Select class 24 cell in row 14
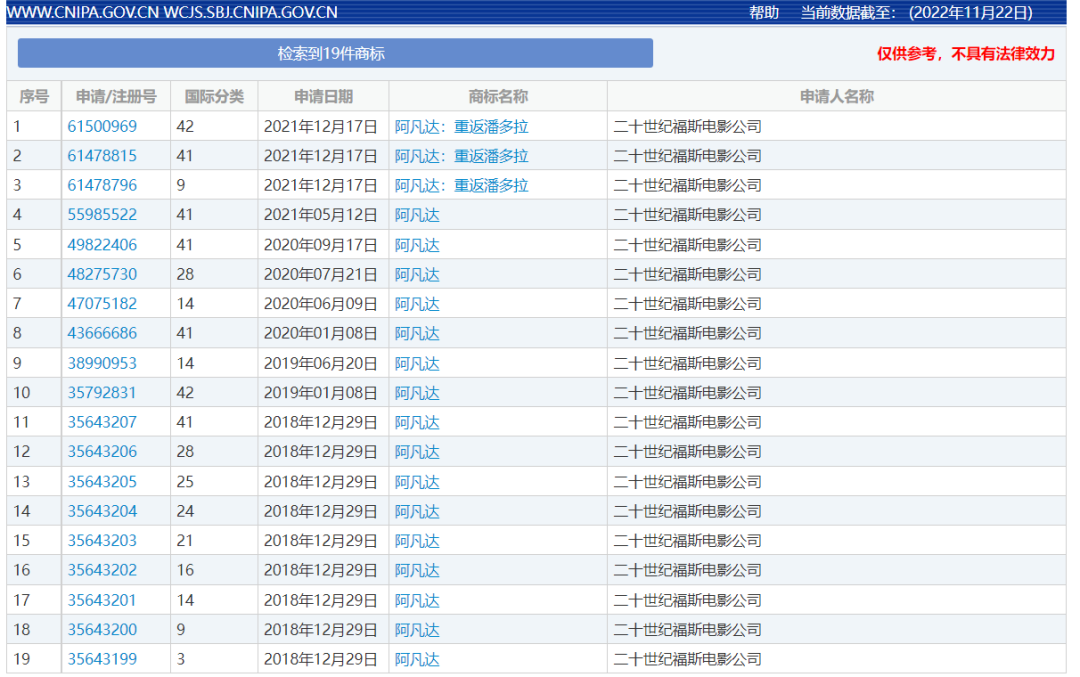 (x=214, y=512)
